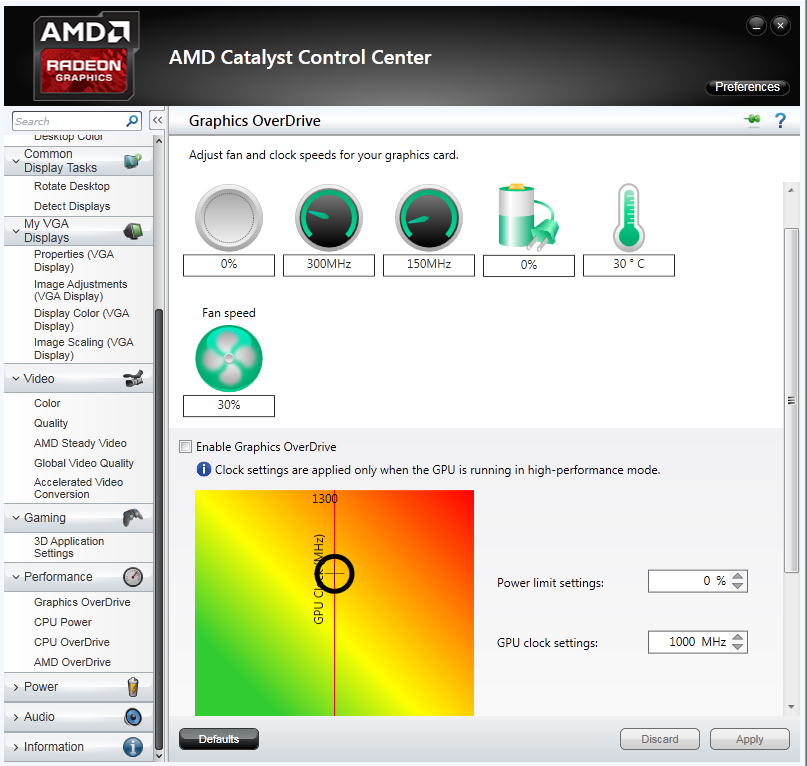
Task: Click the 300MHz clock gauge
Action: 329,218
